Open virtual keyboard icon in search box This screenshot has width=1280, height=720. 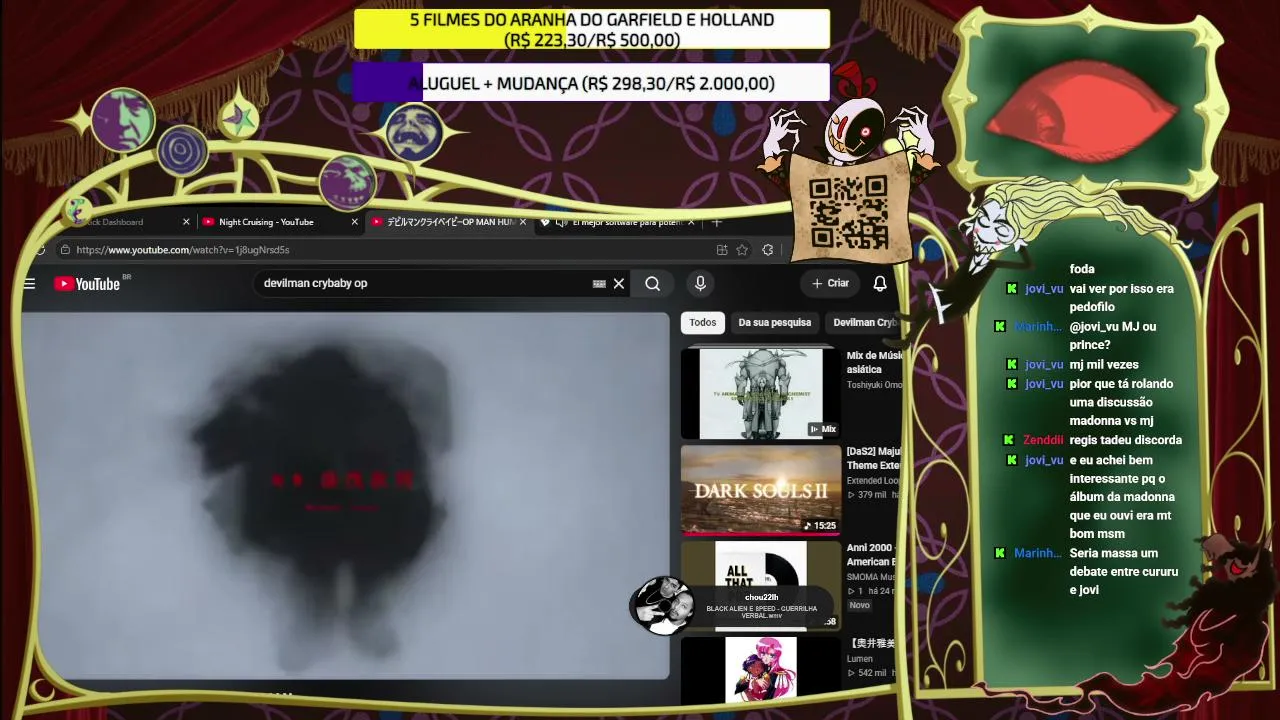coord(599,284)
